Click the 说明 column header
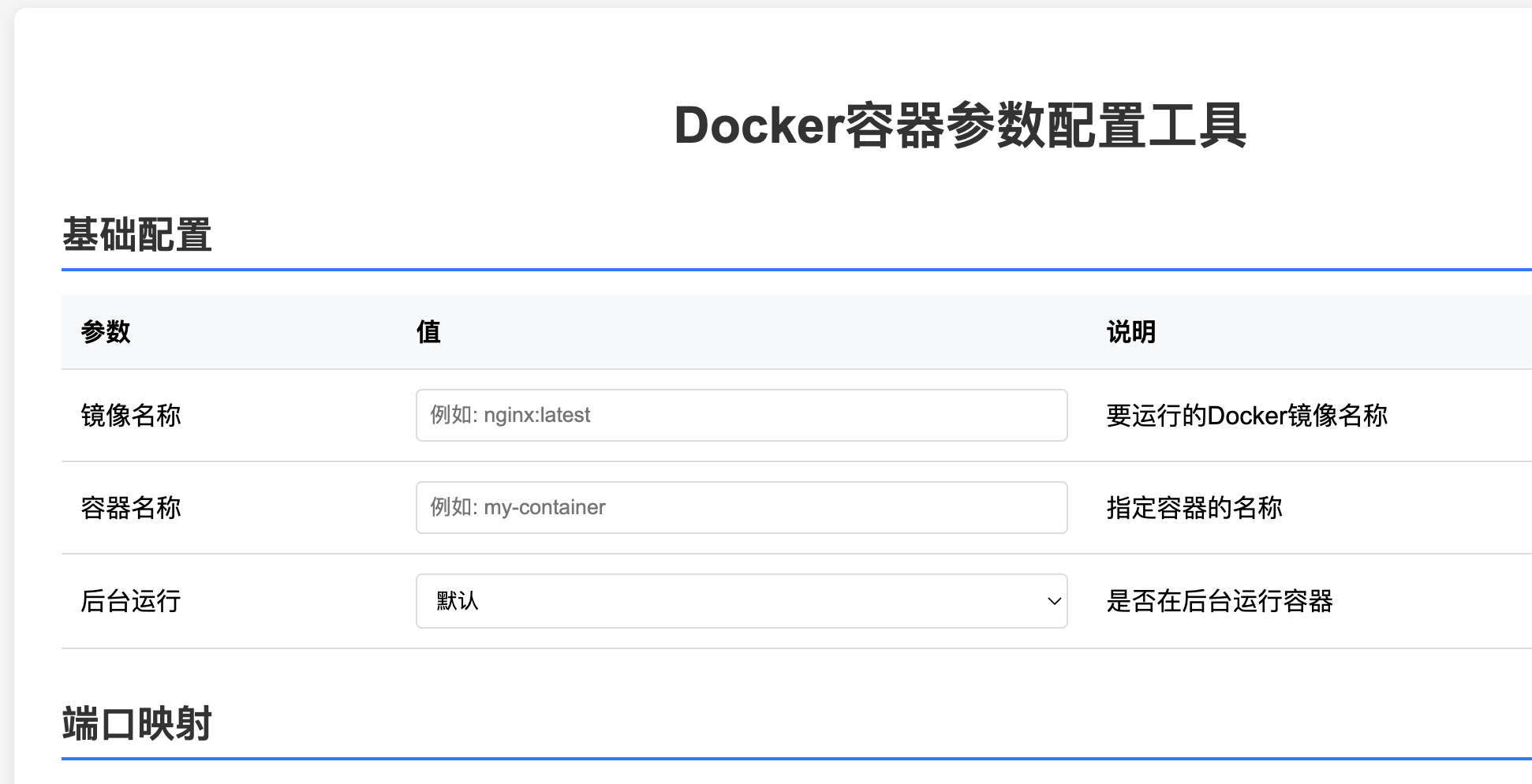 coord(1130,332)
